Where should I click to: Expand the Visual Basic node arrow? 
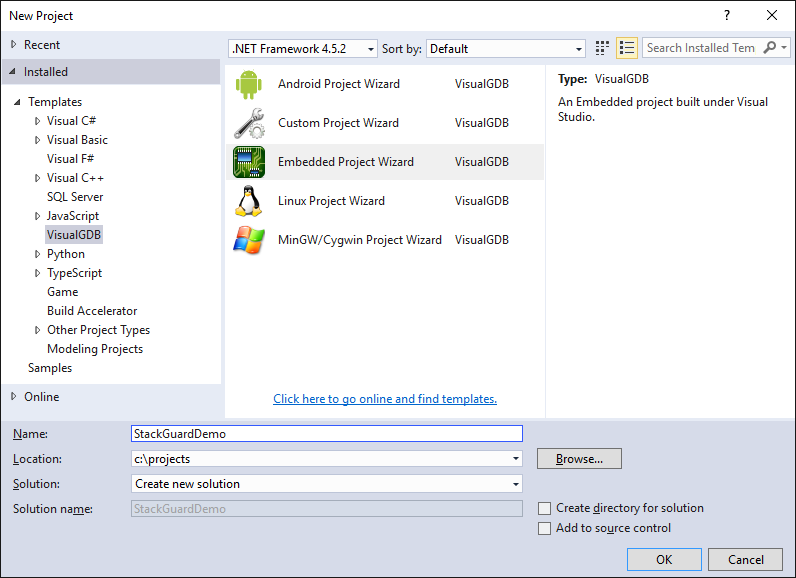point(37,140)
